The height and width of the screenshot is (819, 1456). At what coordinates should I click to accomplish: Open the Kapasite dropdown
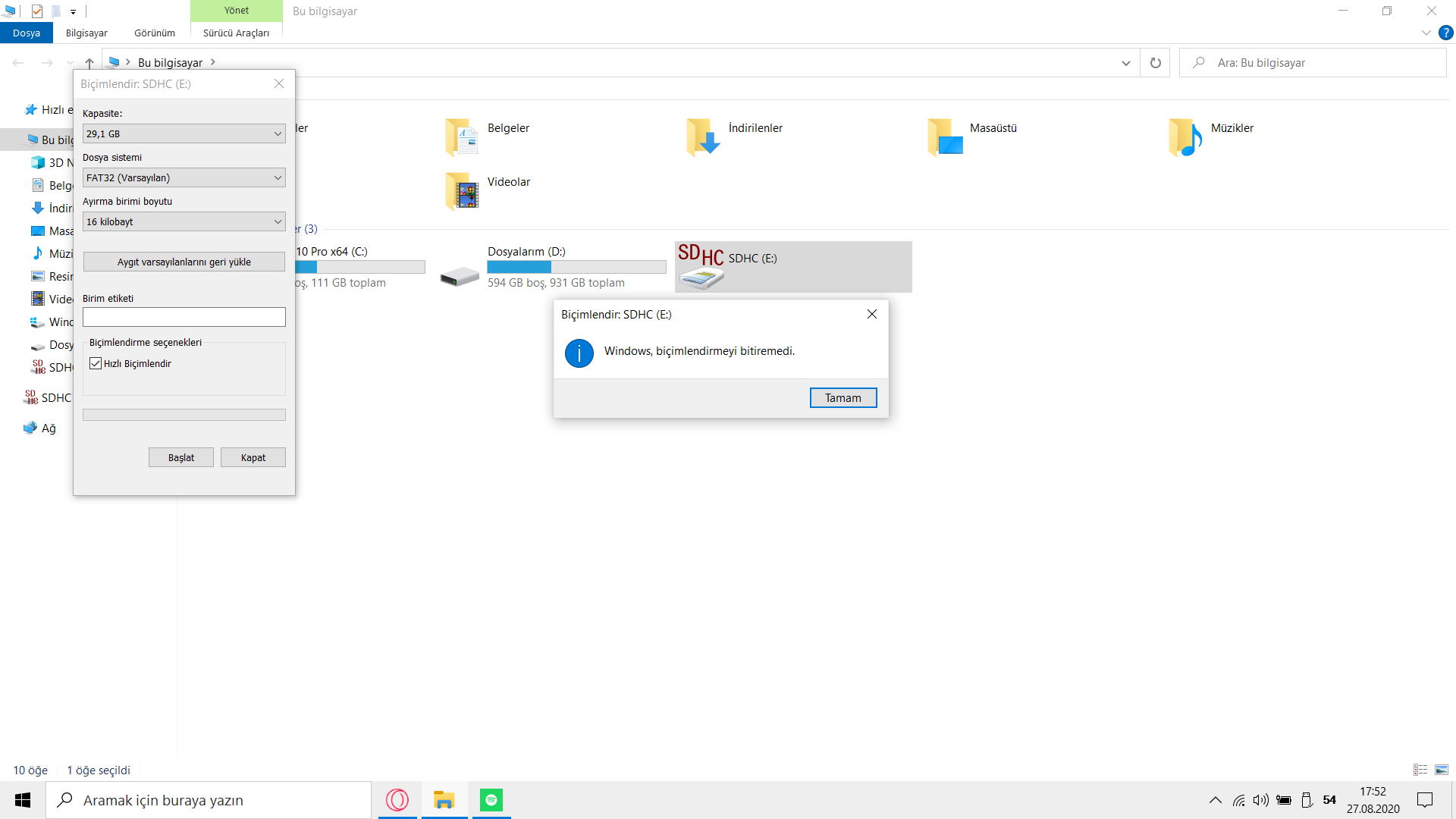coord(184,134)
